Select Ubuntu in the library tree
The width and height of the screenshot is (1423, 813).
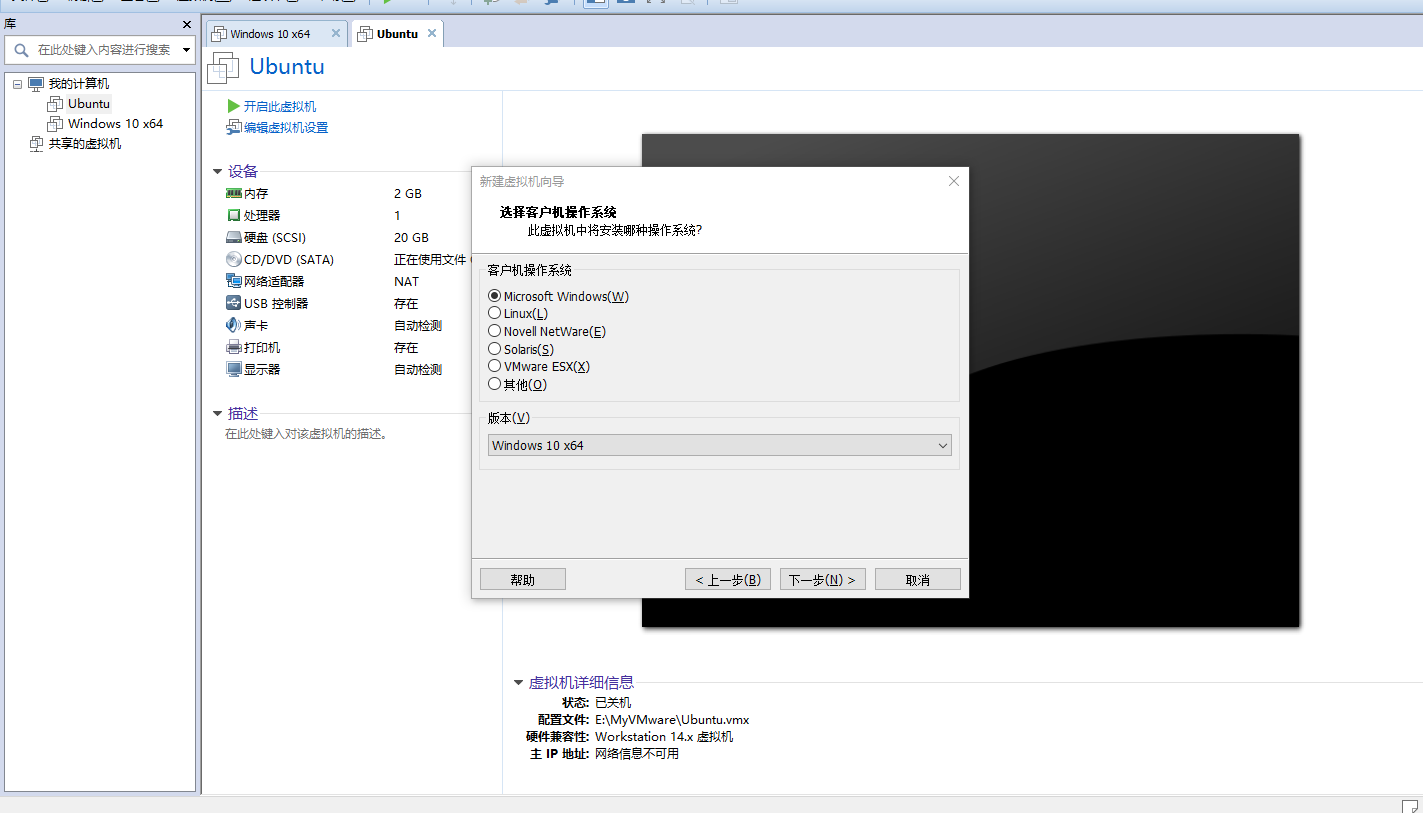click(x=89, y=104)
